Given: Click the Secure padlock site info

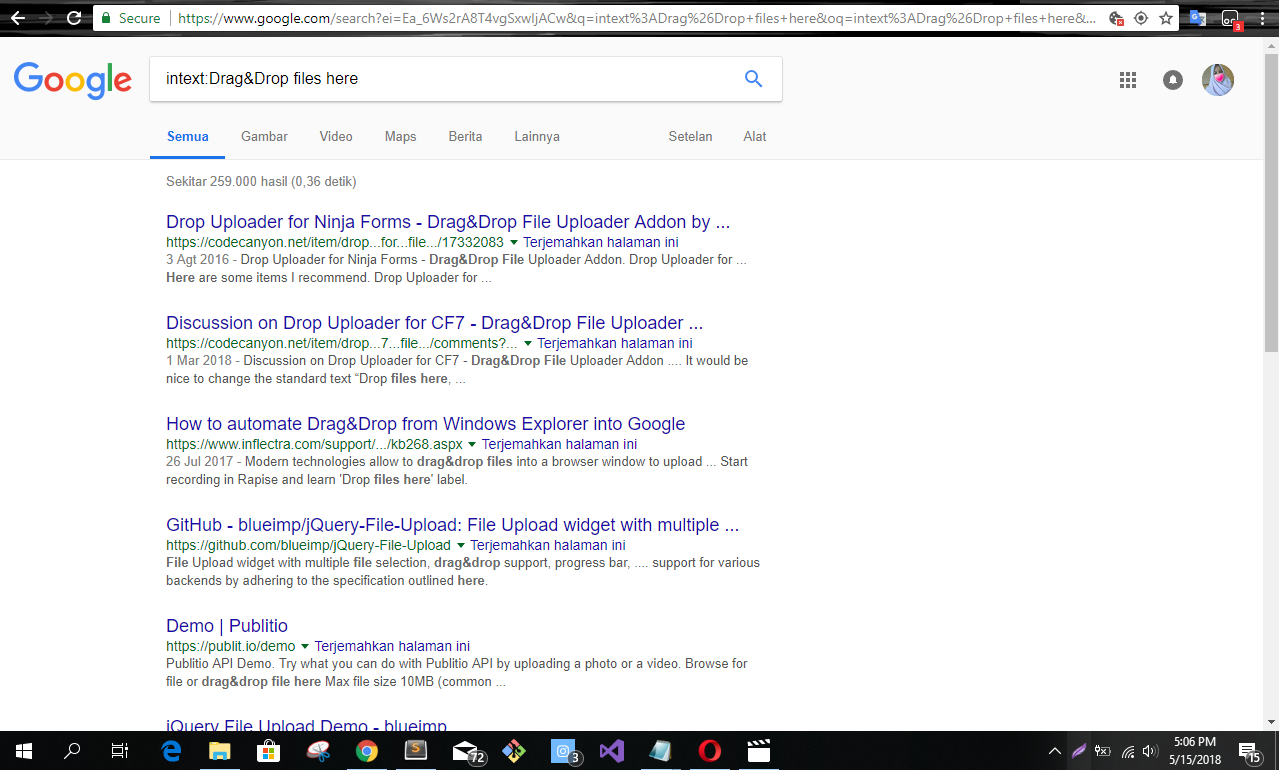Looking at the screenshot, I should (x=130, y=18).
